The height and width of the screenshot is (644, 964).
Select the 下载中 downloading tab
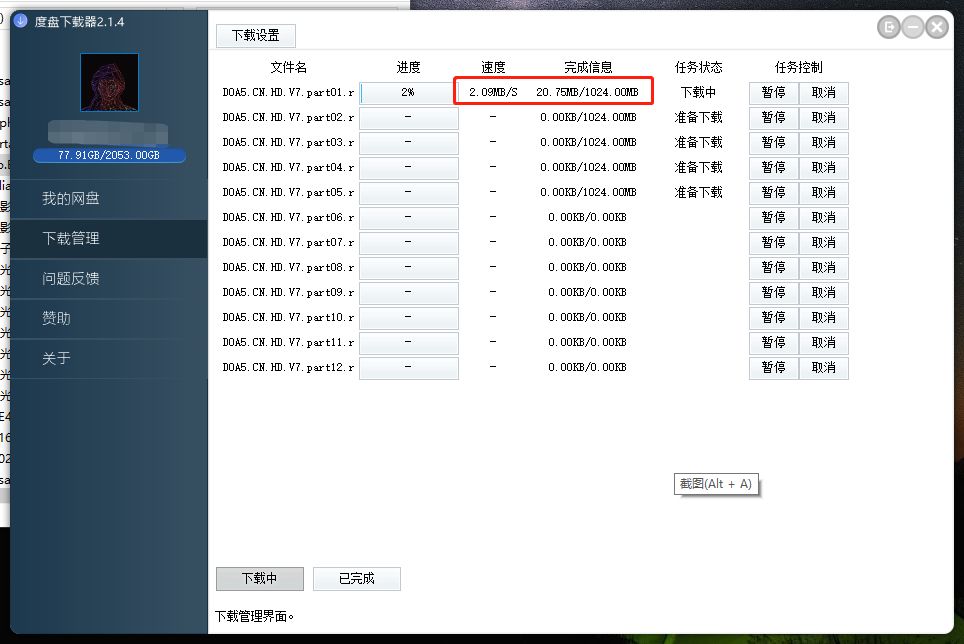click(x=259, y=578)
